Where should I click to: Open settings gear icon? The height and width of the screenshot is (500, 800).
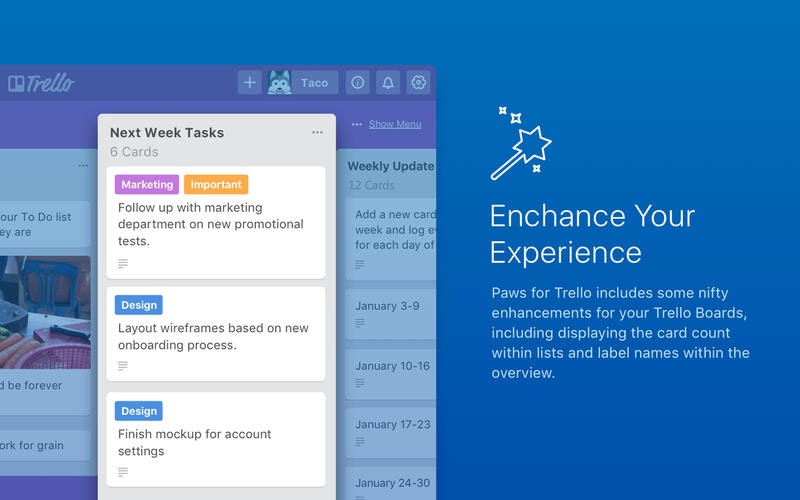(418, 82)
